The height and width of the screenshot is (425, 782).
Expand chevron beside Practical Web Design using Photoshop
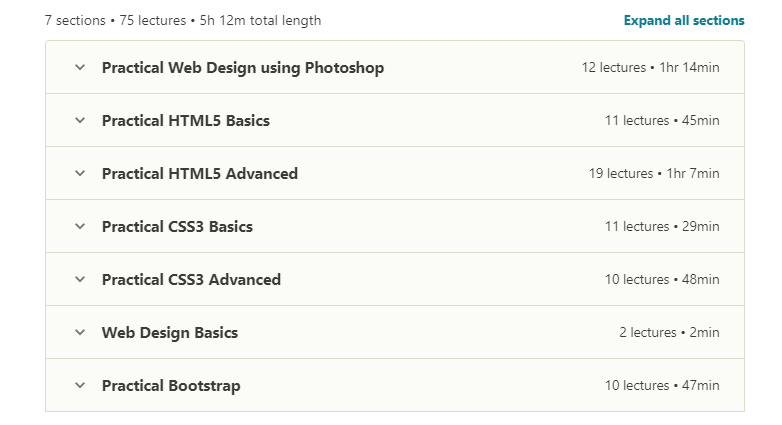click(x=80, y=67)
